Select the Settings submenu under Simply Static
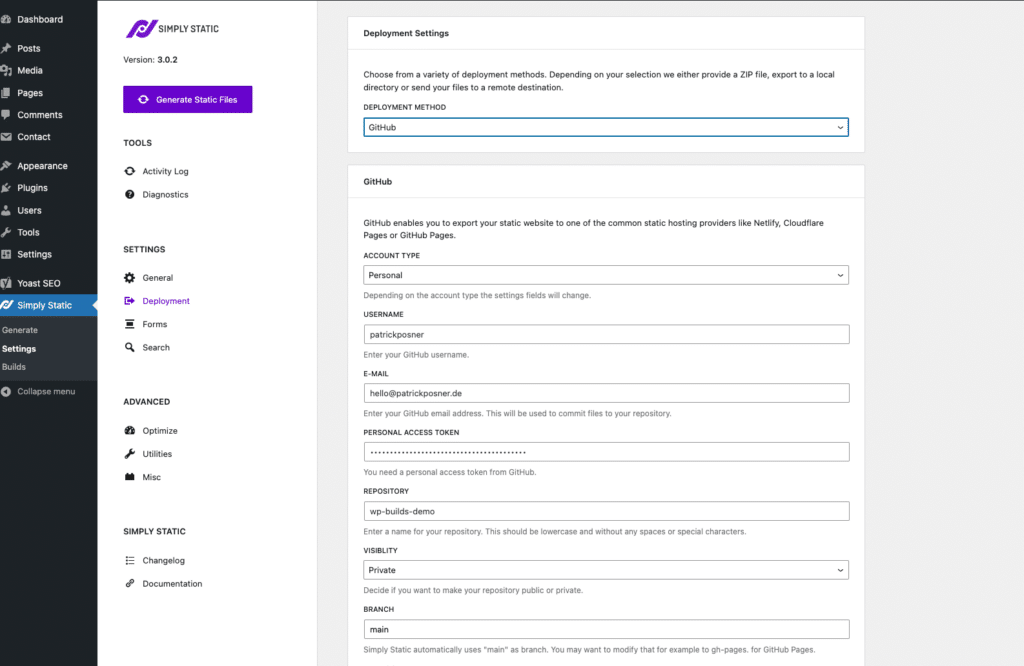The image size is (1024, 666). (x=19, y=349)
